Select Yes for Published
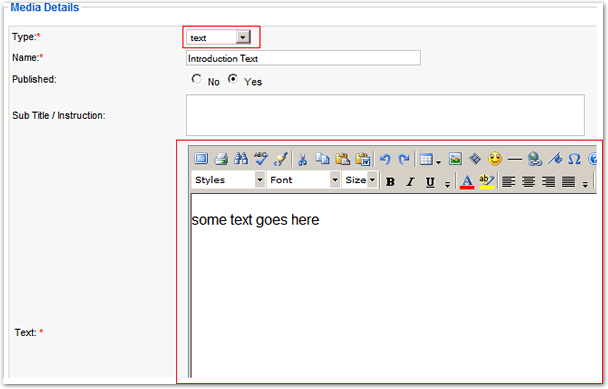Image resolution: width=608 pixels, height=389 pixels. click(x=233, y=79)
